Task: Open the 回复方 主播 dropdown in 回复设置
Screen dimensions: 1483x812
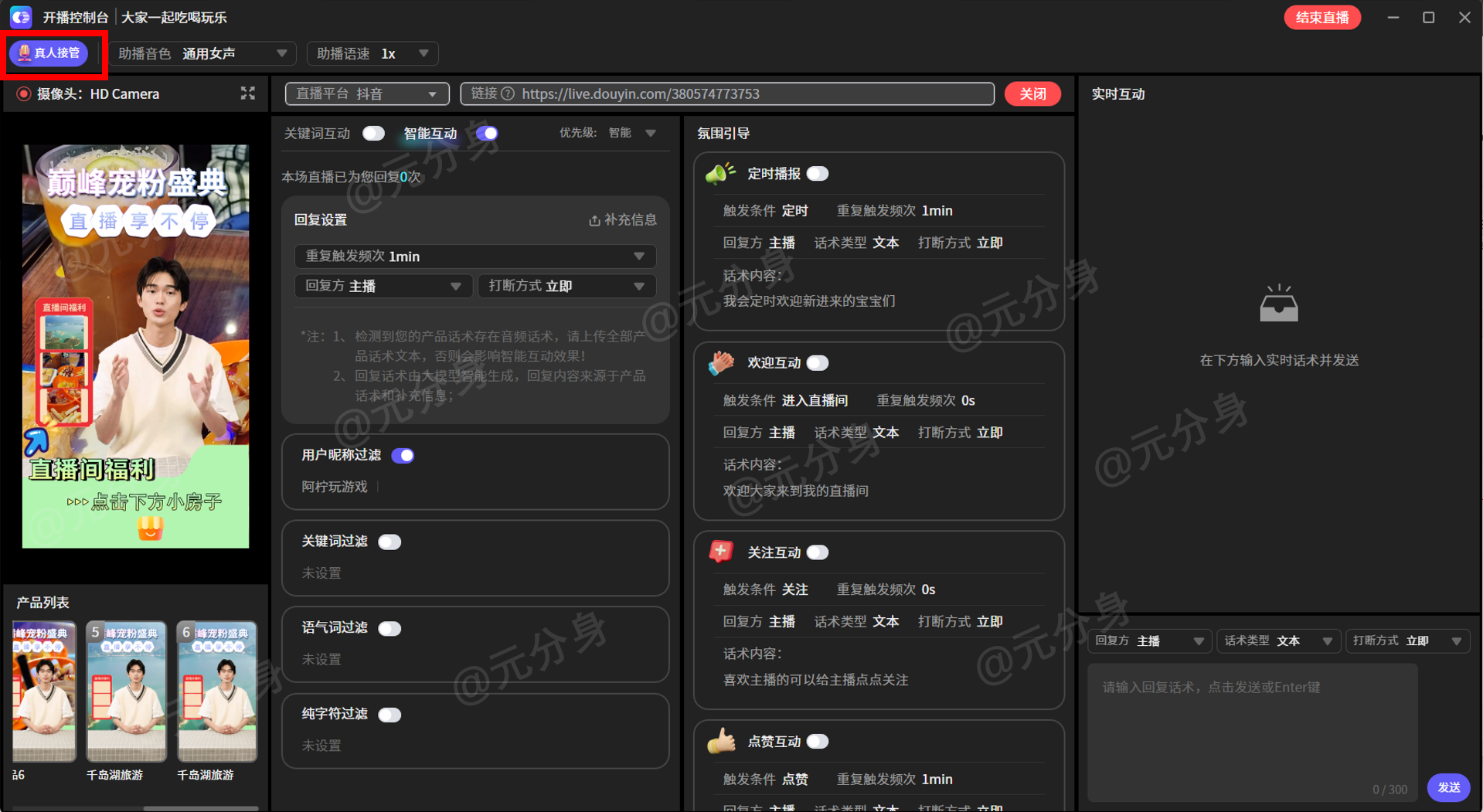Action: tap(383, 287)
